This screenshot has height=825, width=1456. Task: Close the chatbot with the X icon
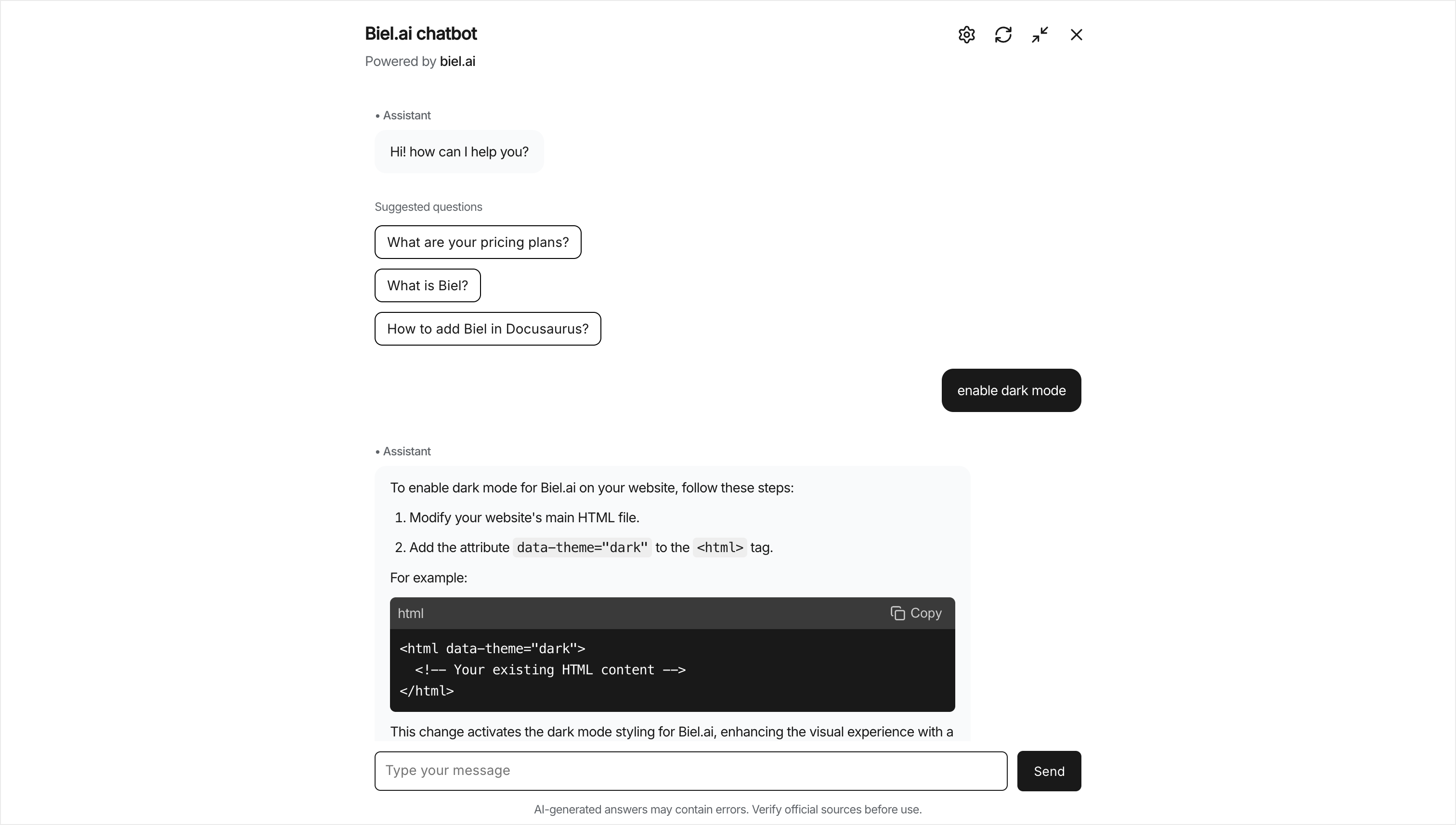[1076, 34]
